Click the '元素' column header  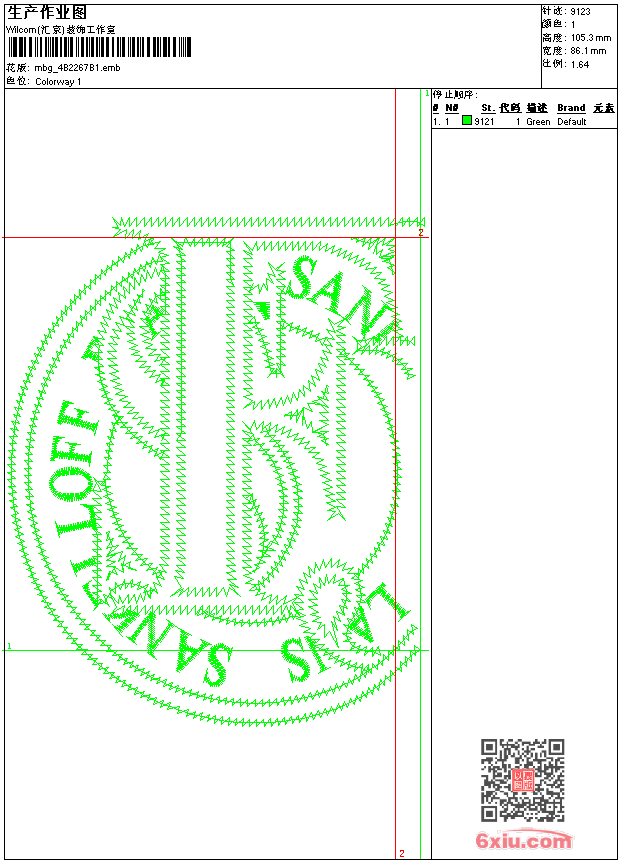(x=604, y=108)
